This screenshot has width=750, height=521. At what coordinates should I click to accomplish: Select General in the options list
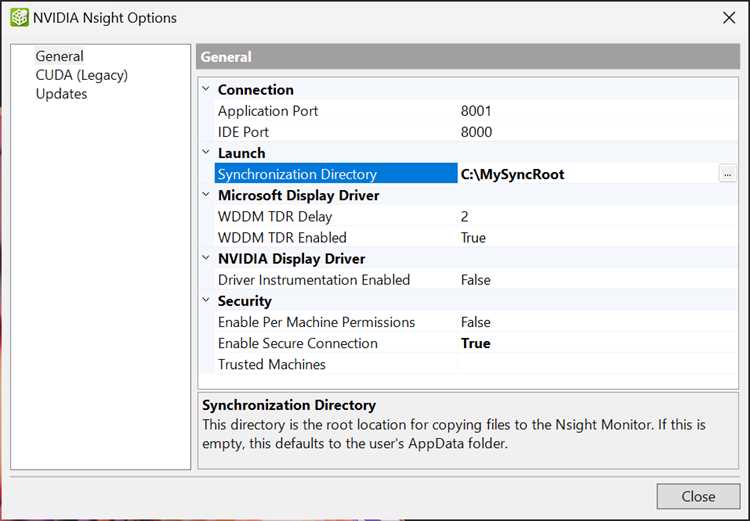coord(59,56)
